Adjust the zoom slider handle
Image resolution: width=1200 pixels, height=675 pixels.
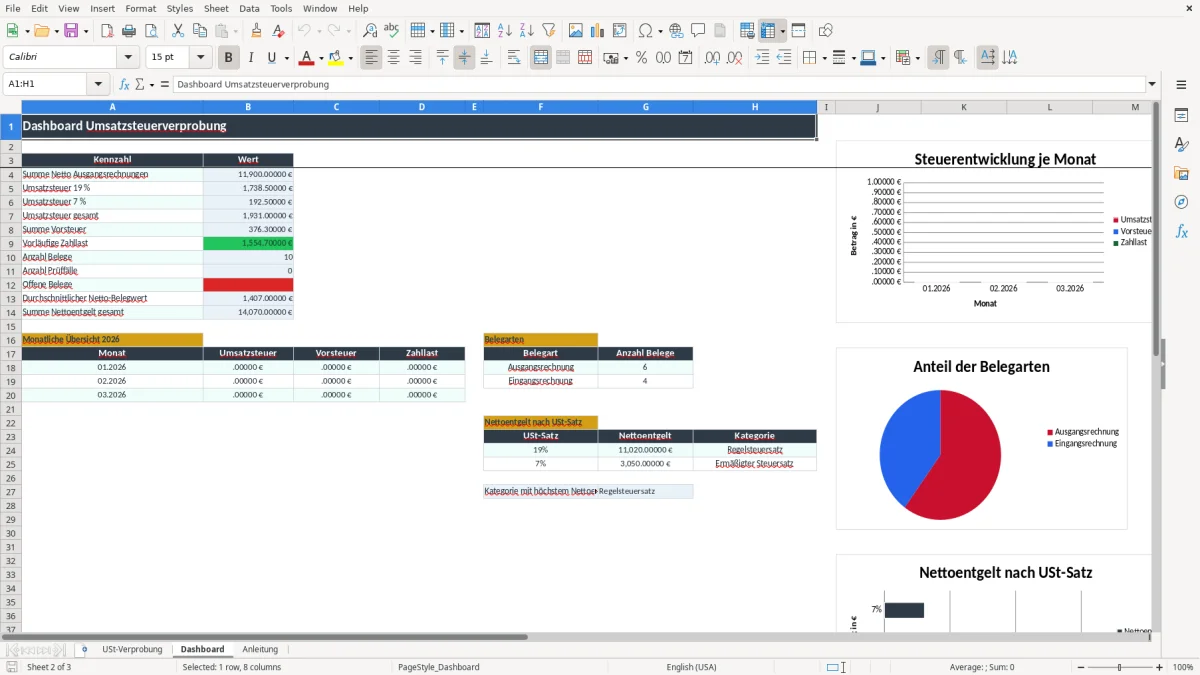1120,667
